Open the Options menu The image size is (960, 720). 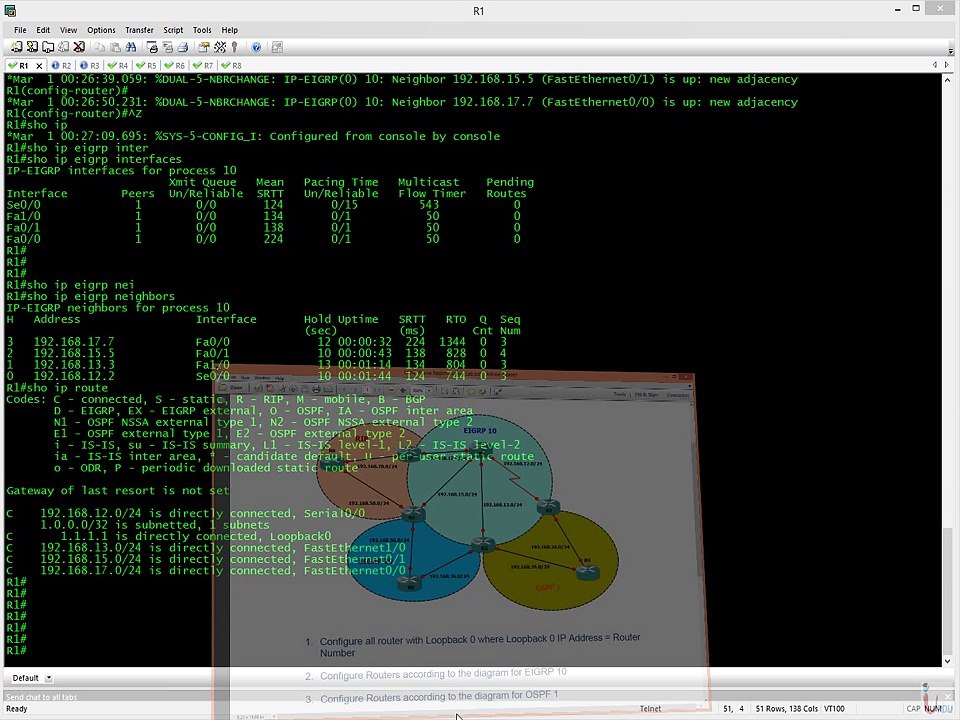click(x=101, y=30)
